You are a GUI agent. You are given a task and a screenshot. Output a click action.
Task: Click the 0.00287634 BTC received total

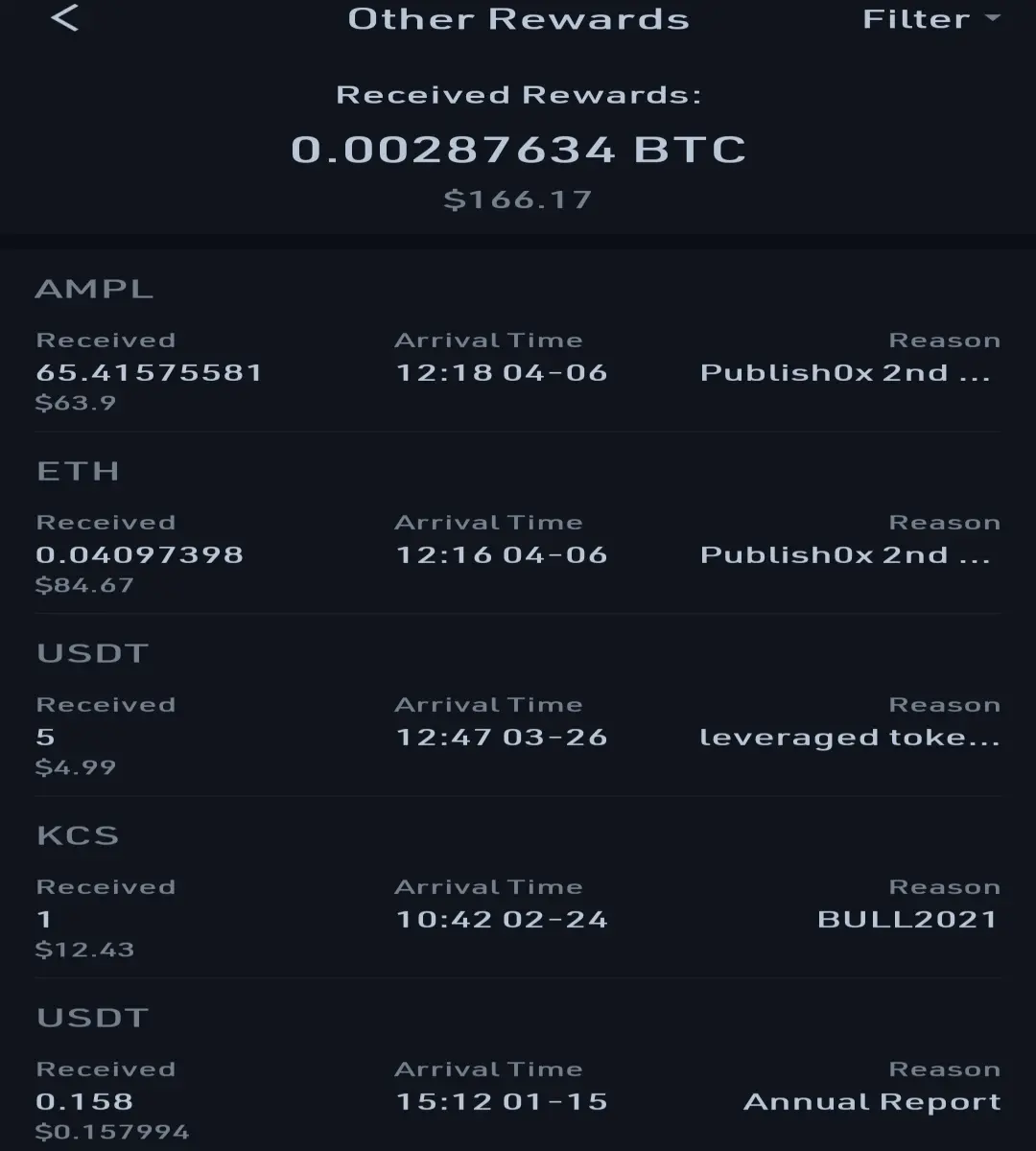pos(518,150)
